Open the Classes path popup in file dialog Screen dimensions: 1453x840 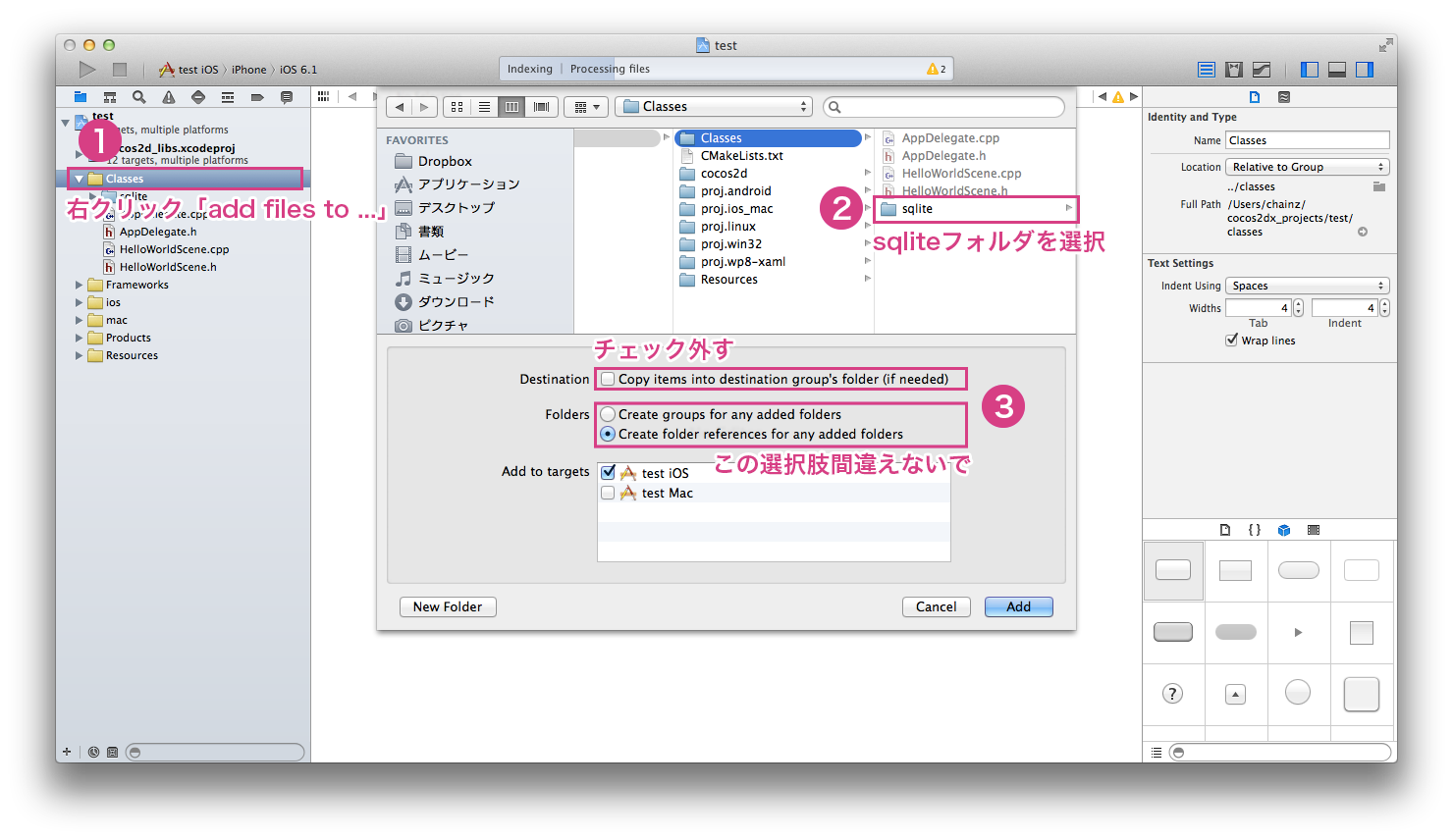(714, 107)
